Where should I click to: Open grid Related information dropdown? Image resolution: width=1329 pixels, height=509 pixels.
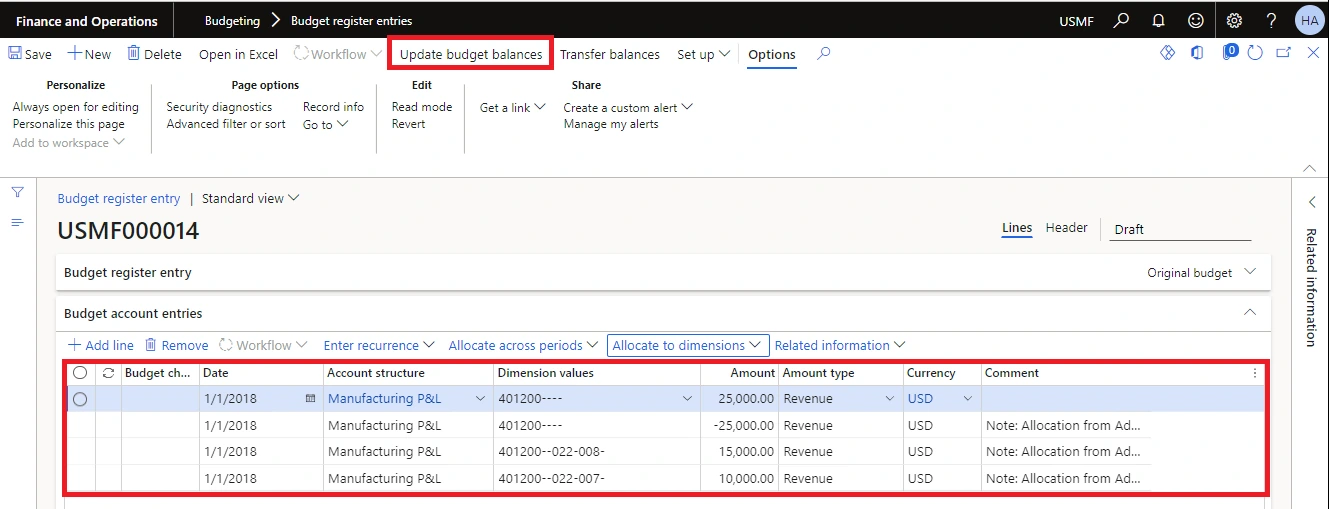[x=840, y=345]
